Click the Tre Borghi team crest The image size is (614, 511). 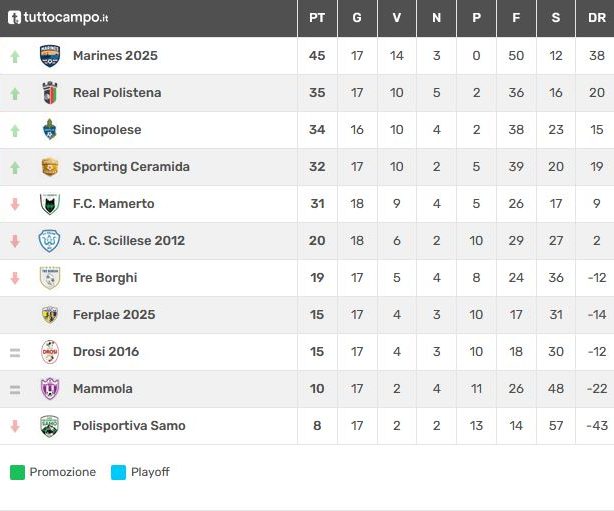click(49, 278)
